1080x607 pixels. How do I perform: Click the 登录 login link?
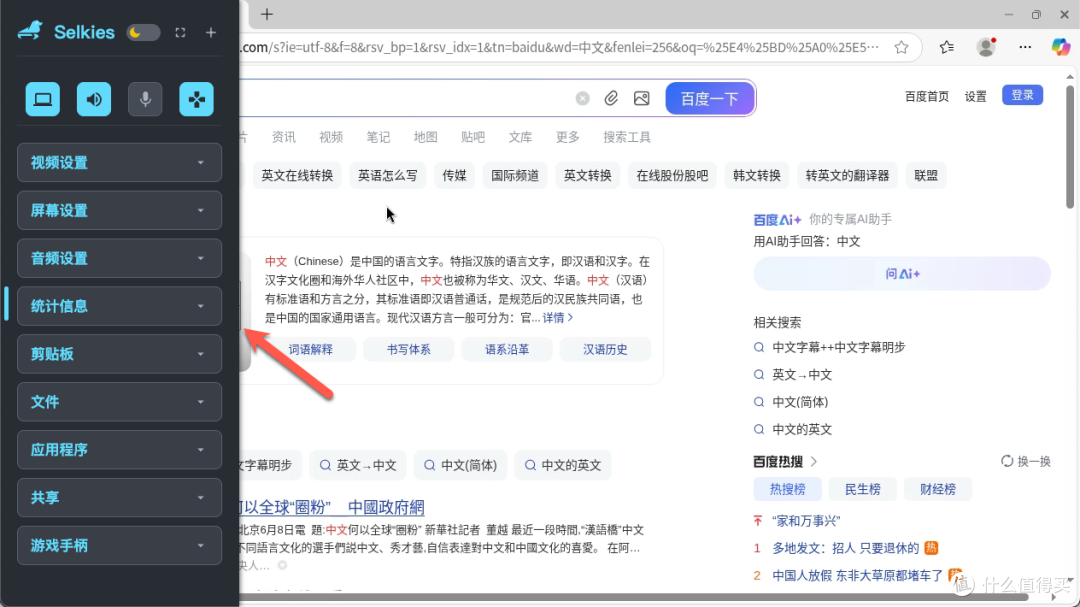click(x=1022, y=94)
